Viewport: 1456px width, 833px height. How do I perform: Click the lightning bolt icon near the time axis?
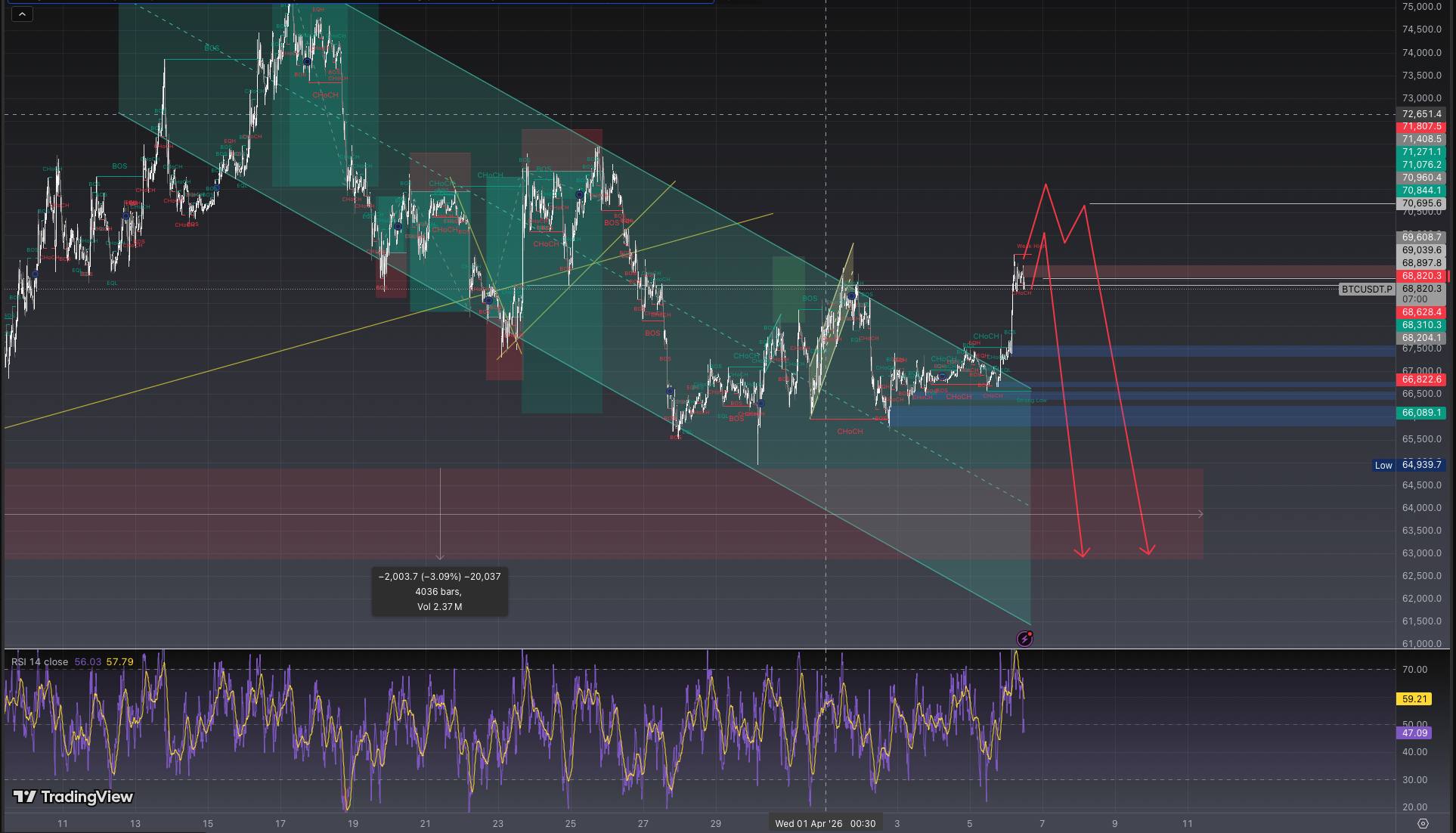coord(1024,639)
